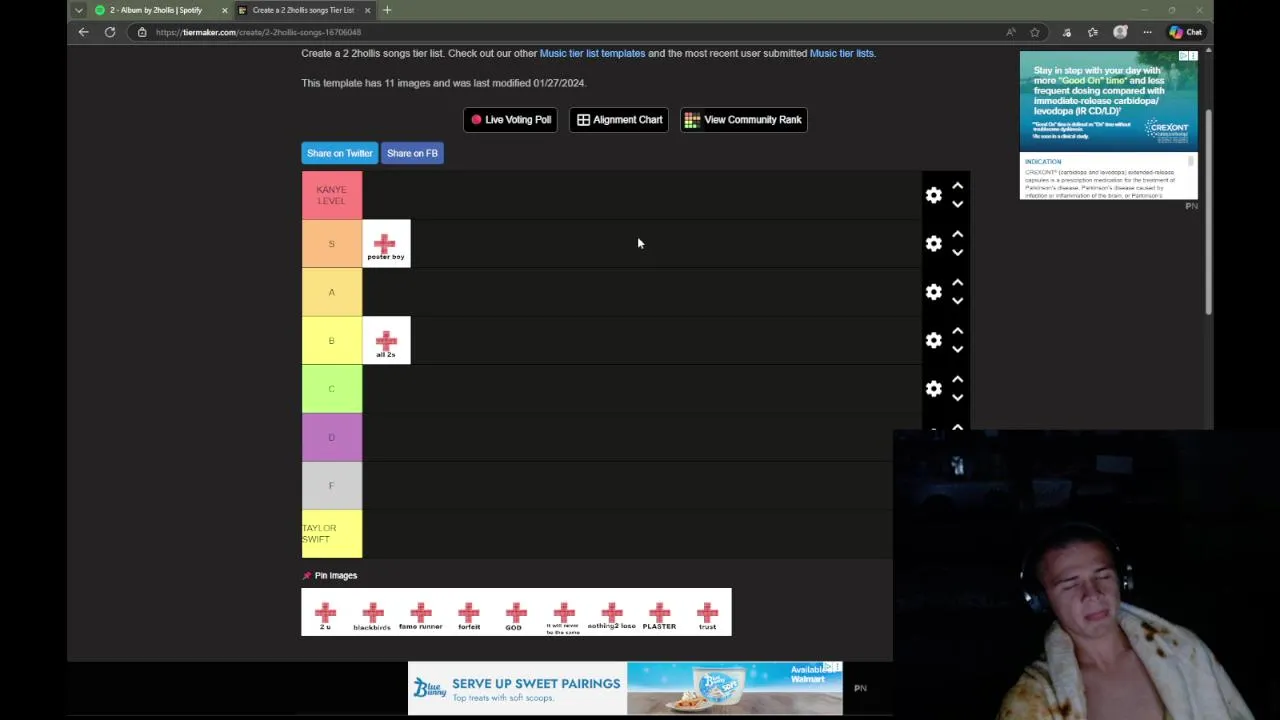Switch to the 2hollis Tier List tab

coord(303,10)
